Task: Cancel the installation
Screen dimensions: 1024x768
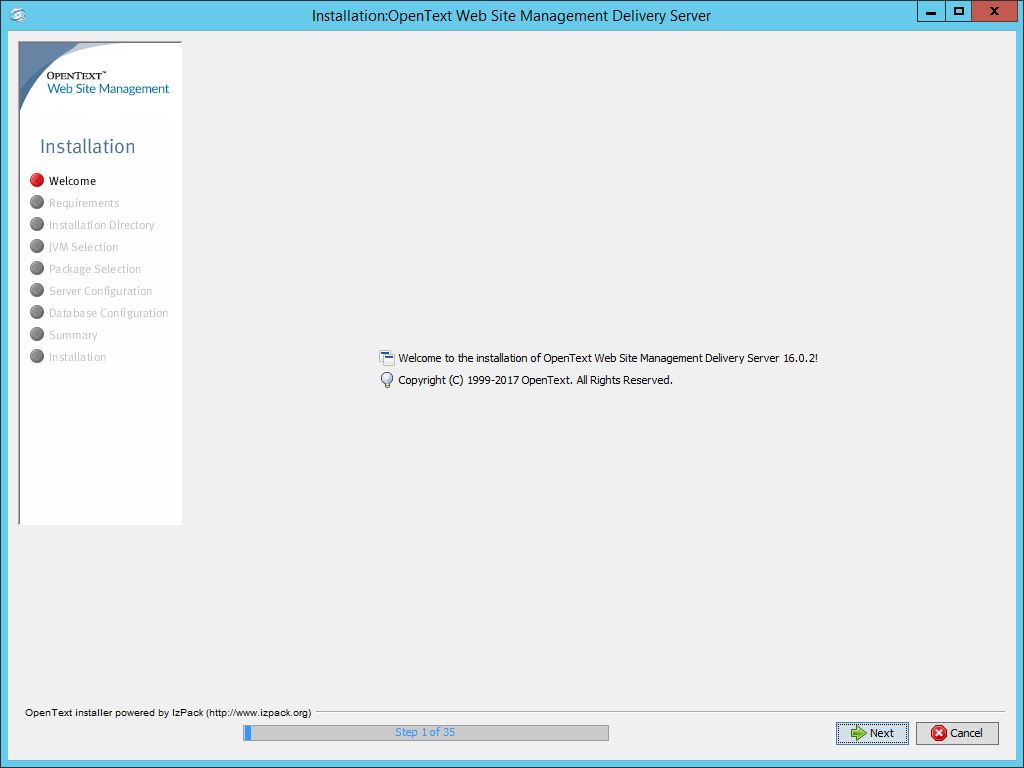Action: tap(957, 733)
